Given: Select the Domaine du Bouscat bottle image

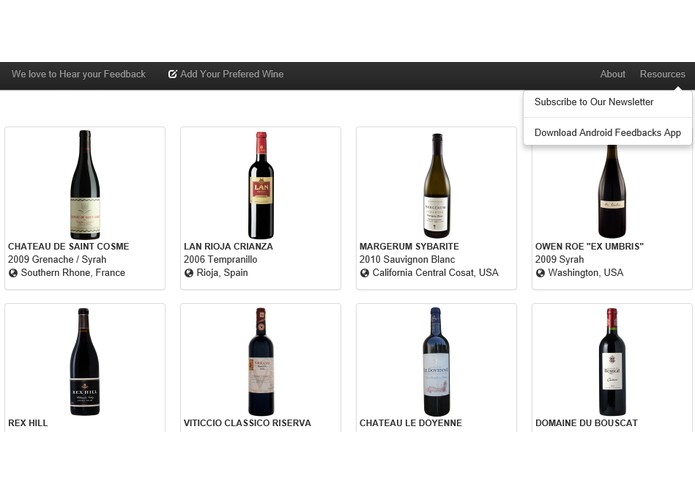Looking at the screenshot, I should coord(612,362).
